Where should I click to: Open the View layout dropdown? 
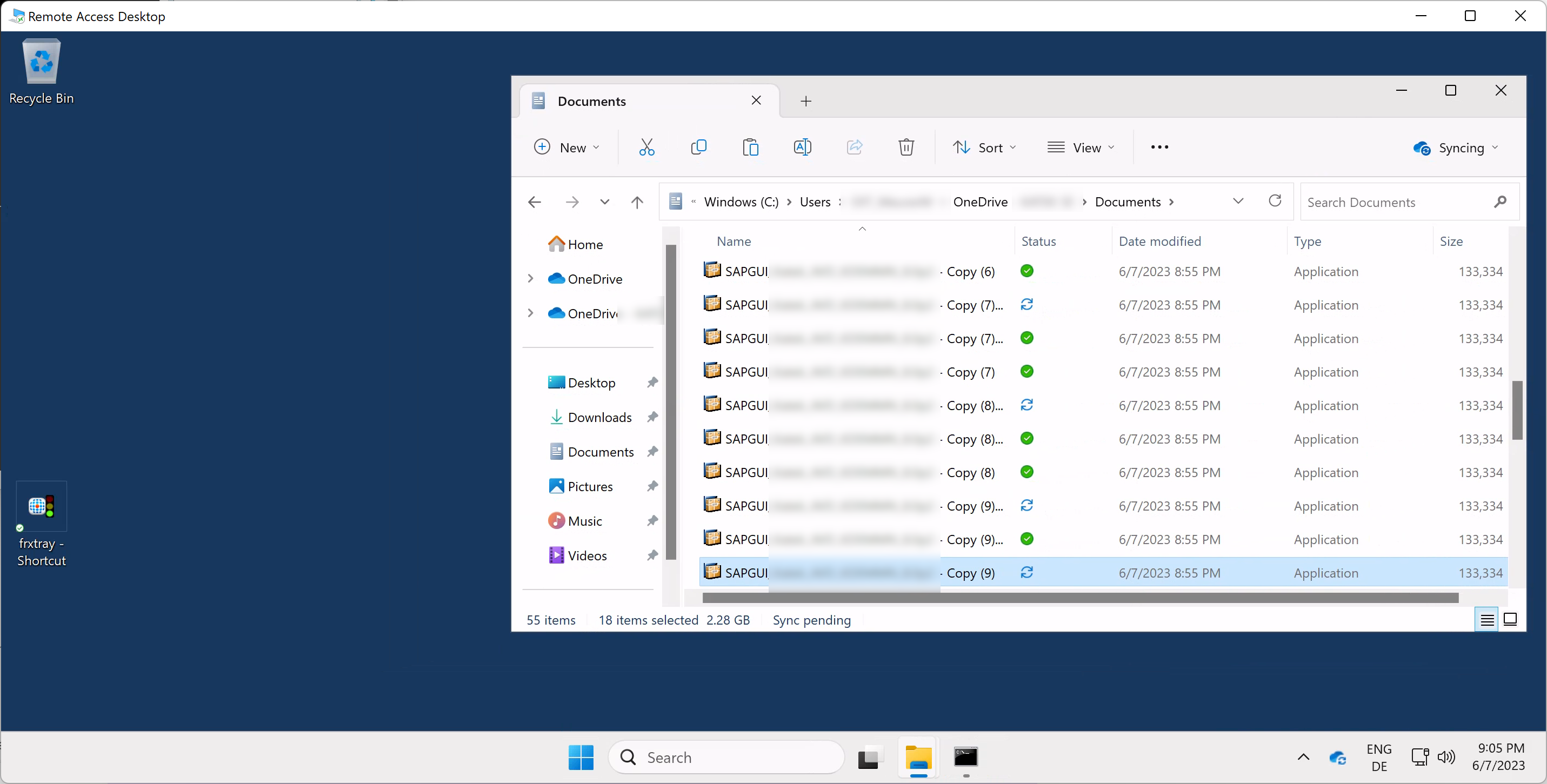(1081, 147)
